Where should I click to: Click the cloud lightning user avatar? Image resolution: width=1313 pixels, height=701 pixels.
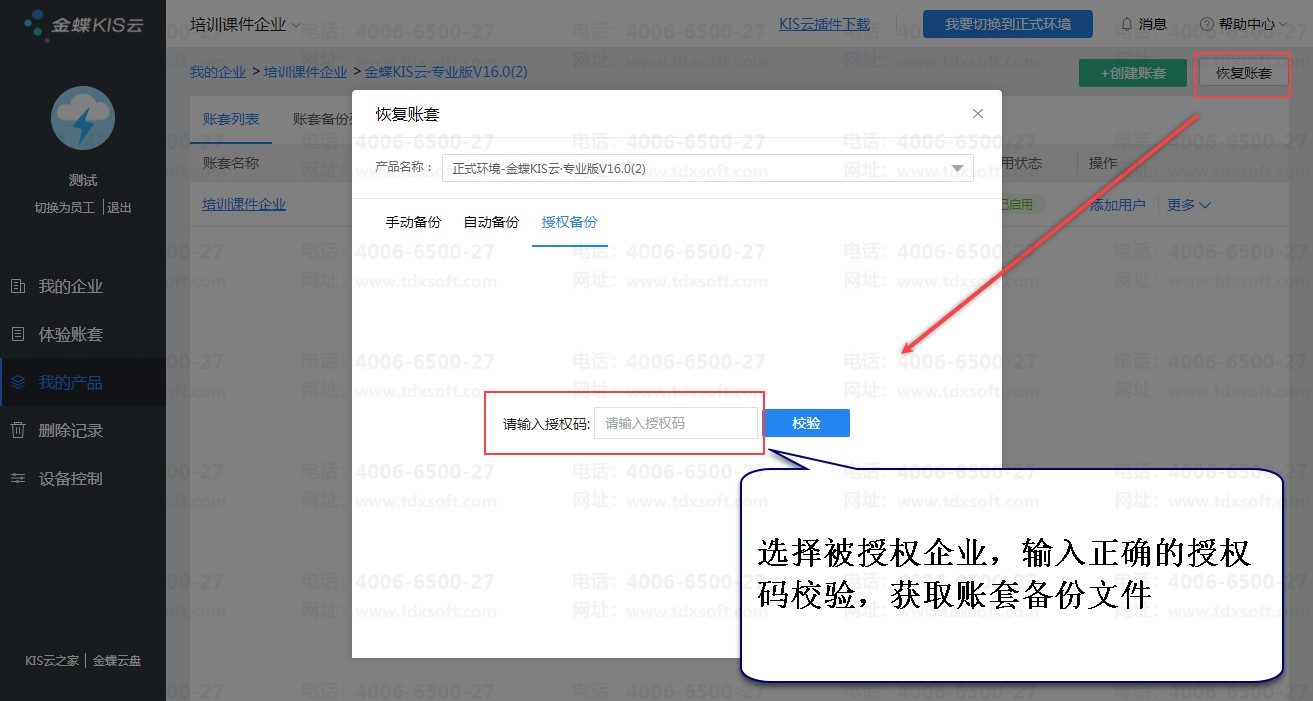(83, 118)
